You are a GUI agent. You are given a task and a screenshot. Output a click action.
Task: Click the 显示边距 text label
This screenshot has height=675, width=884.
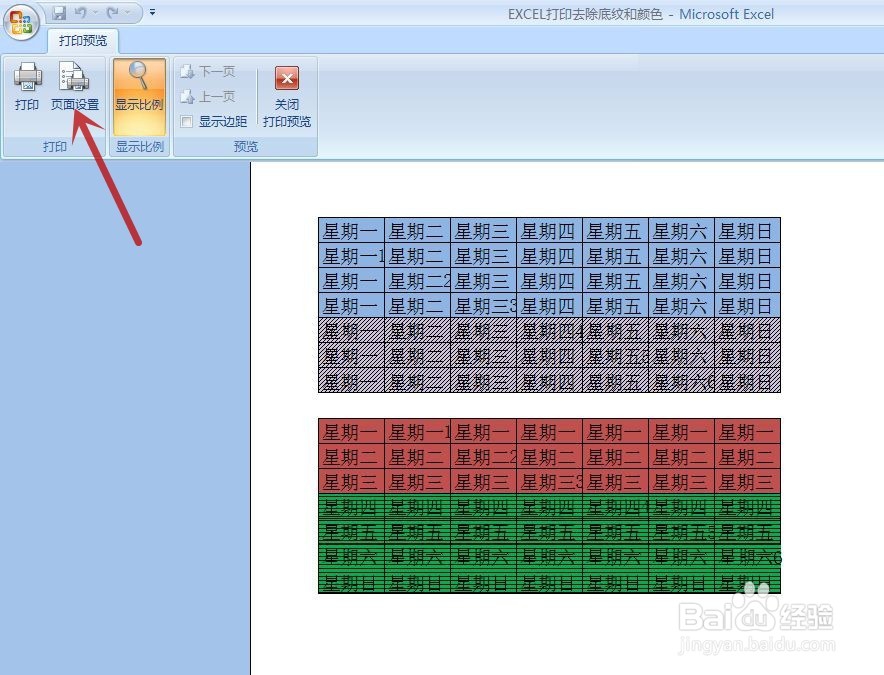(x=223, y=121)
